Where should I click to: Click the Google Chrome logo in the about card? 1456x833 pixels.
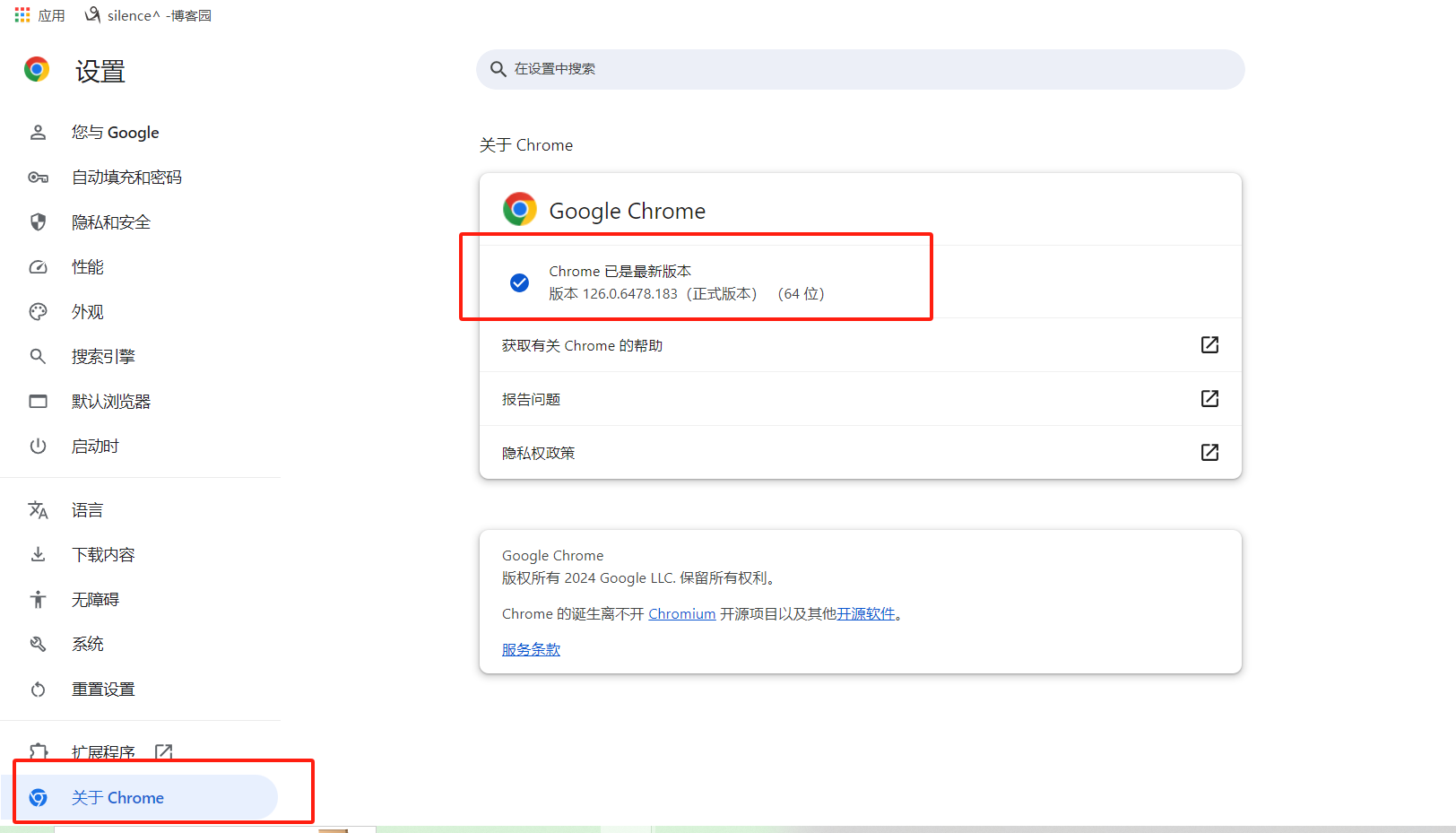[x=520, y=209]
